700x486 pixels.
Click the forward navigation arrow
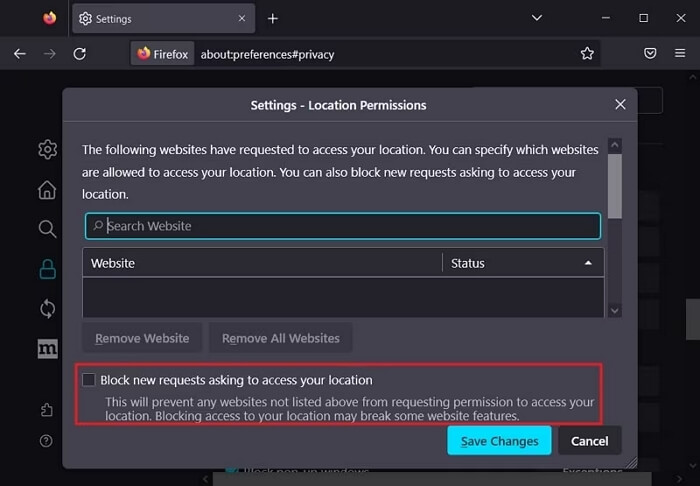[50, 54]
